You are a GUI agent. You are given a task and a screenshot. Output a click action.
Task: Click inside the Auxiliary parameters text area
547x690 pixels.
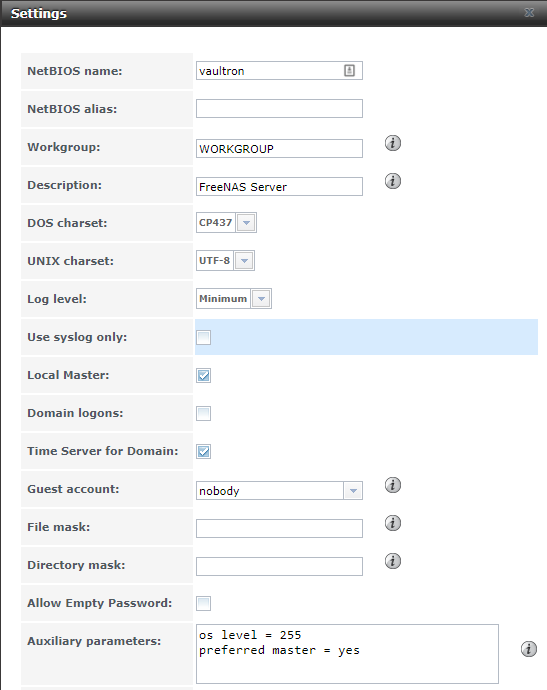coord(347,653)
